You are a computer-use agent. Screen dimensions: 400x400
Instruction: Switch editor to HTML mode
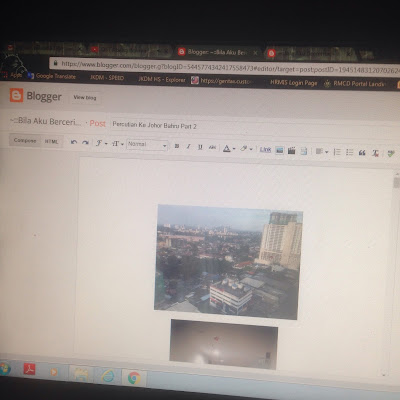[x=51, y=141]
